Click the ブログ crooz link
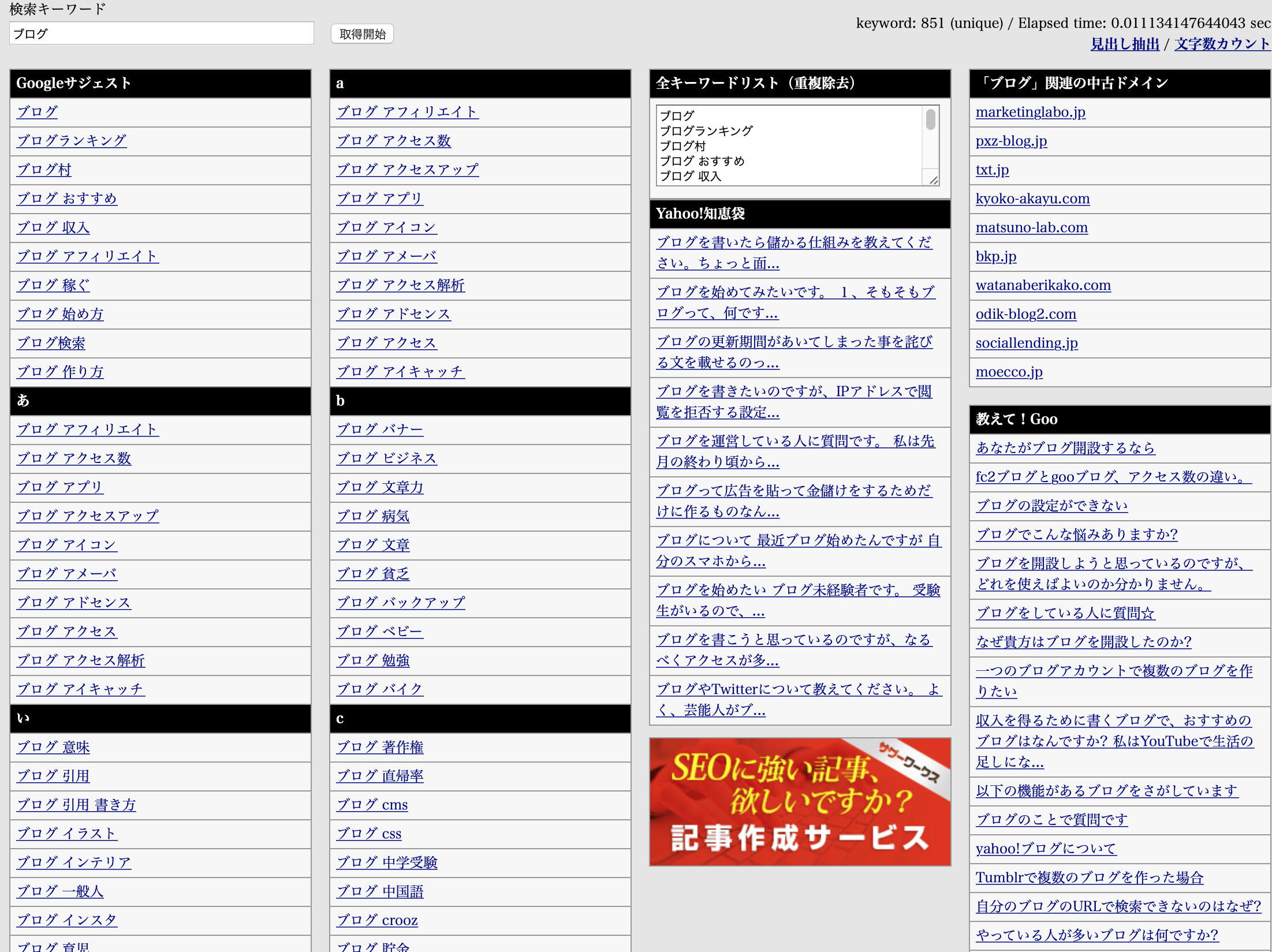Viewport: 1272px width, 952px height. (377, 920)
